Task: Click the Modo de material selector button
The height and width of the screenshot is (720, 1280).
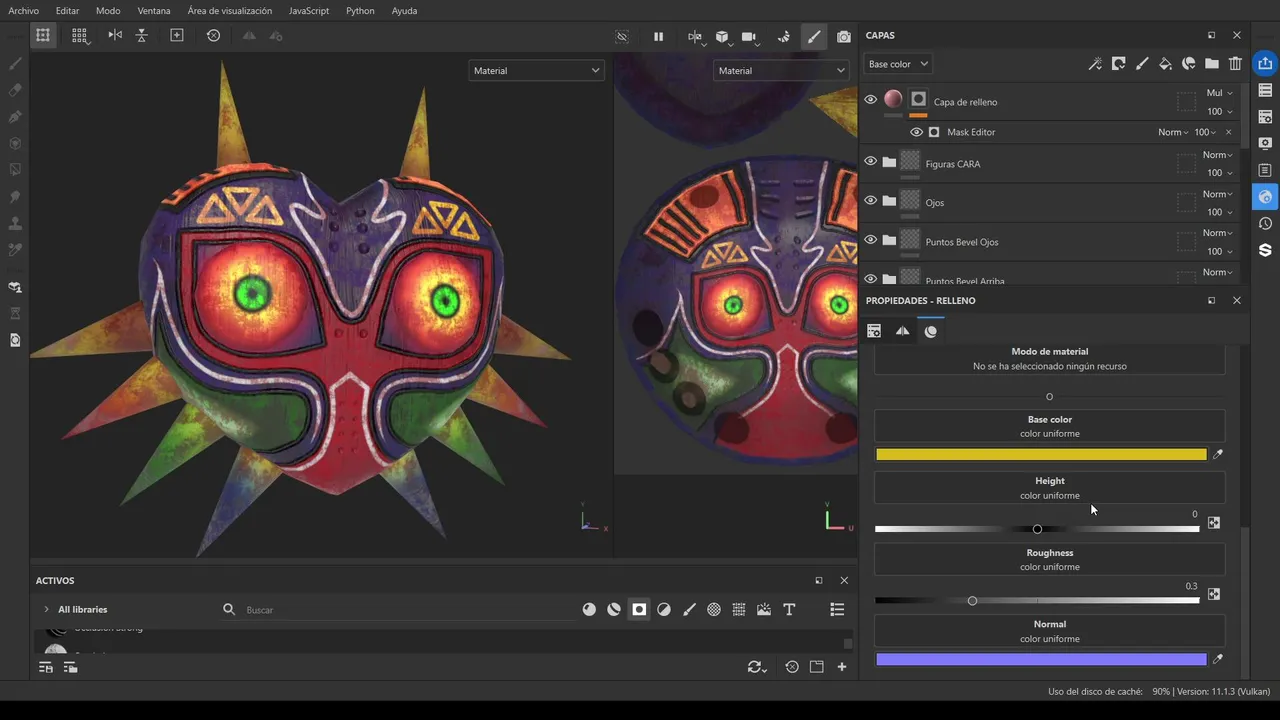Action: [x=1050, y=359]
